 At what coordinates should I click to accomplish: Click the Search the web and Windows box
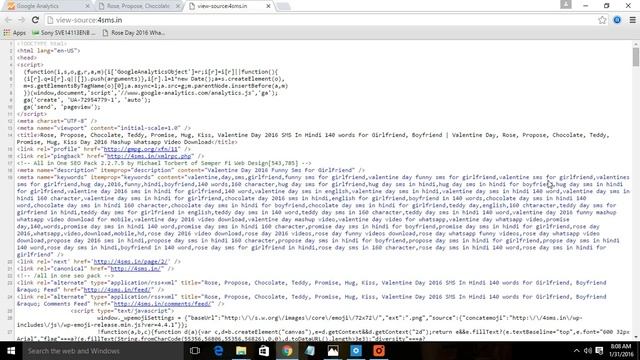[103, 351]
